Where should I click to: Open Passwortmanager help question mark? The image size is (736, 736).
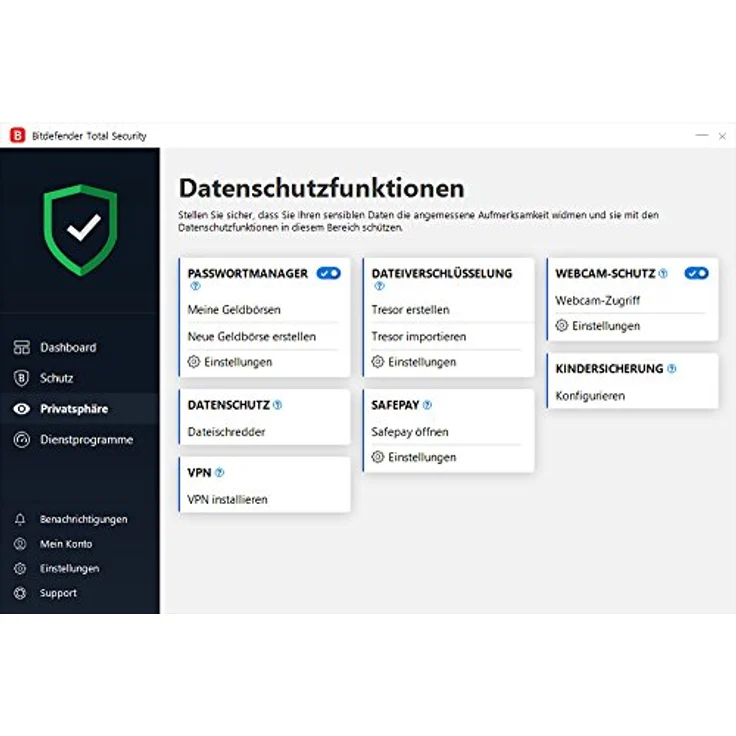(x=195, y=286)
